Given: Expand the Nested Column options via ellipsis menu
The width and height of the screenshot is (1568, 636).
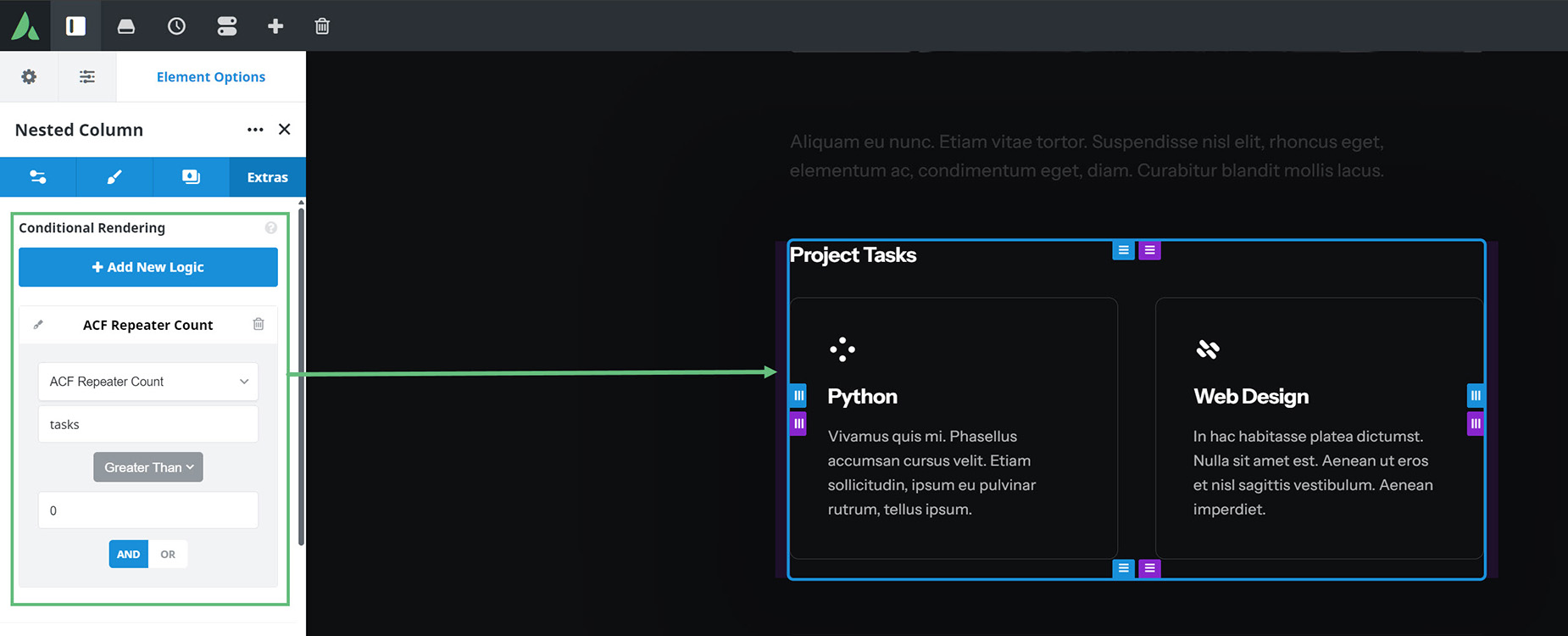Looking at the screenshot, I should pyautogui.click(x=255, y=130).
